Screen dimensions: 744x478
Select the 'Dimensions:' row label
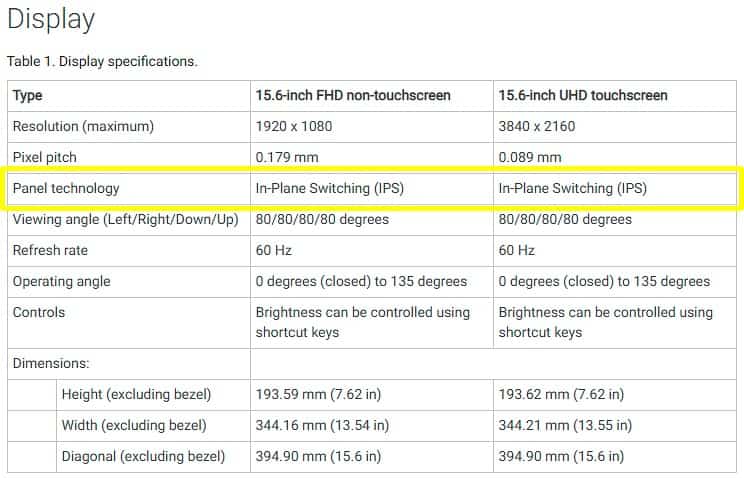(x=51, y=363)
